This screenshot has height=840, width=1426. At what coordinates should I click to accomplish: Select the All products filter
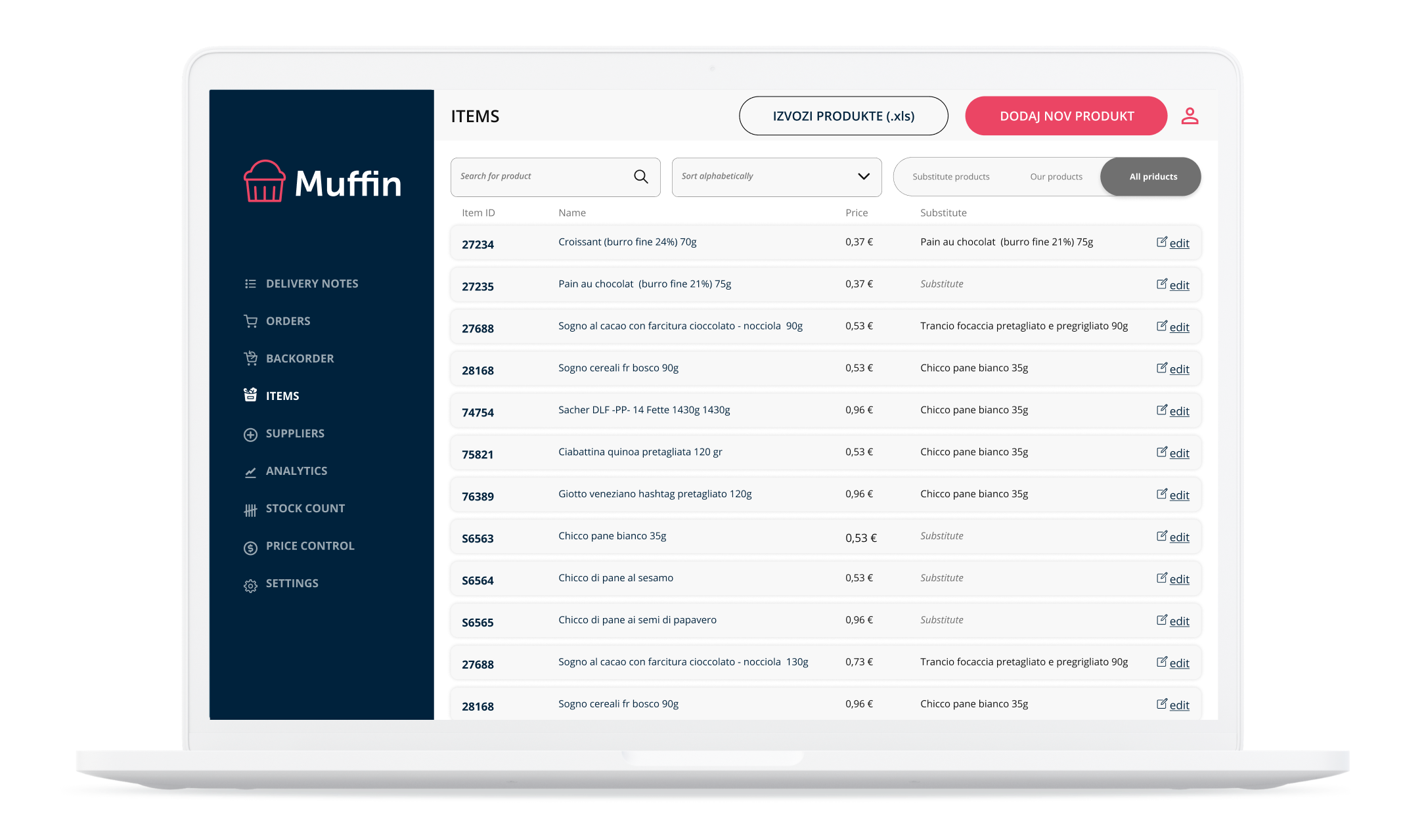(1153, 177)
